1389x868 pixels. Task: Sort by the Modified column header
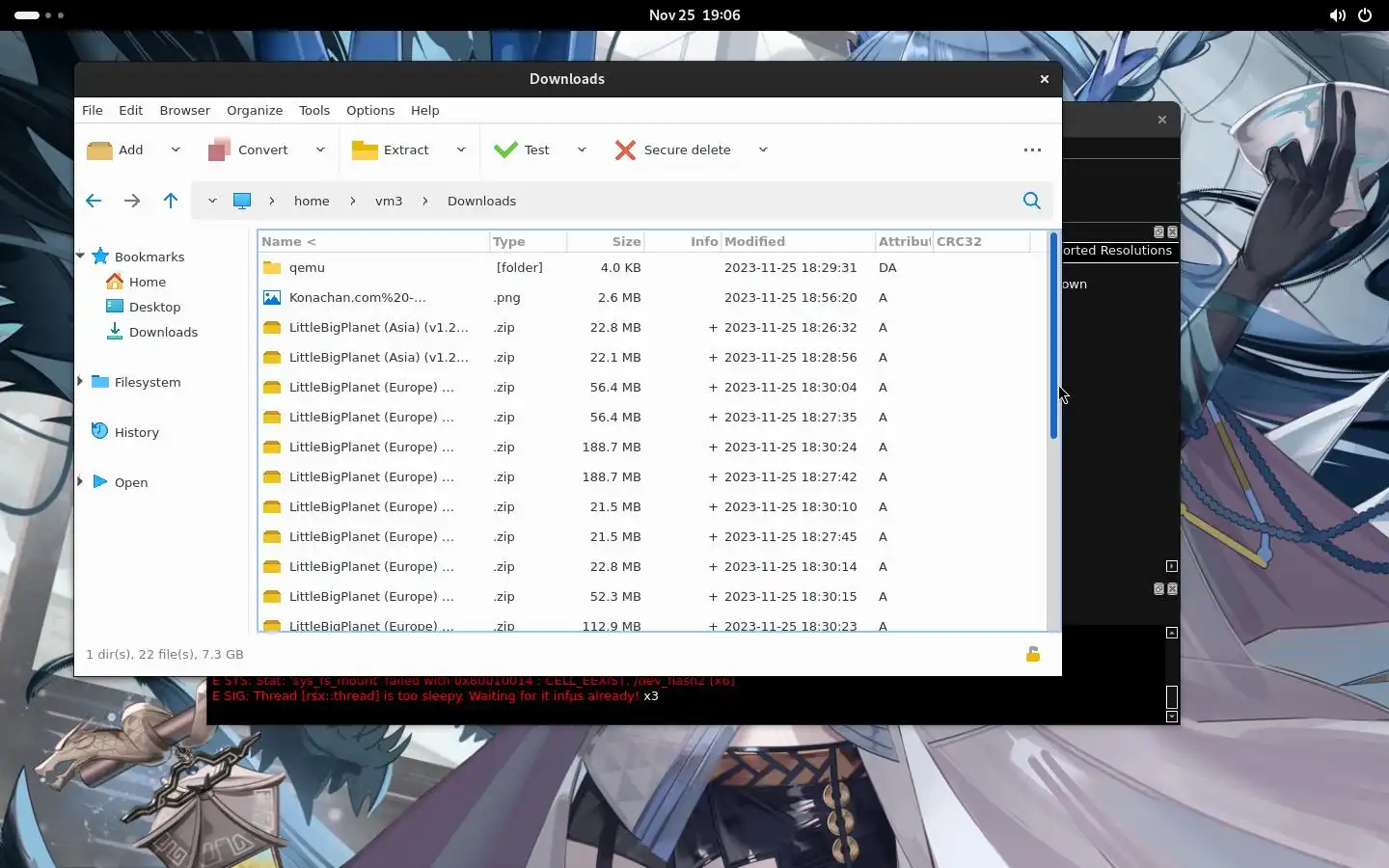(x=798, y=241)
